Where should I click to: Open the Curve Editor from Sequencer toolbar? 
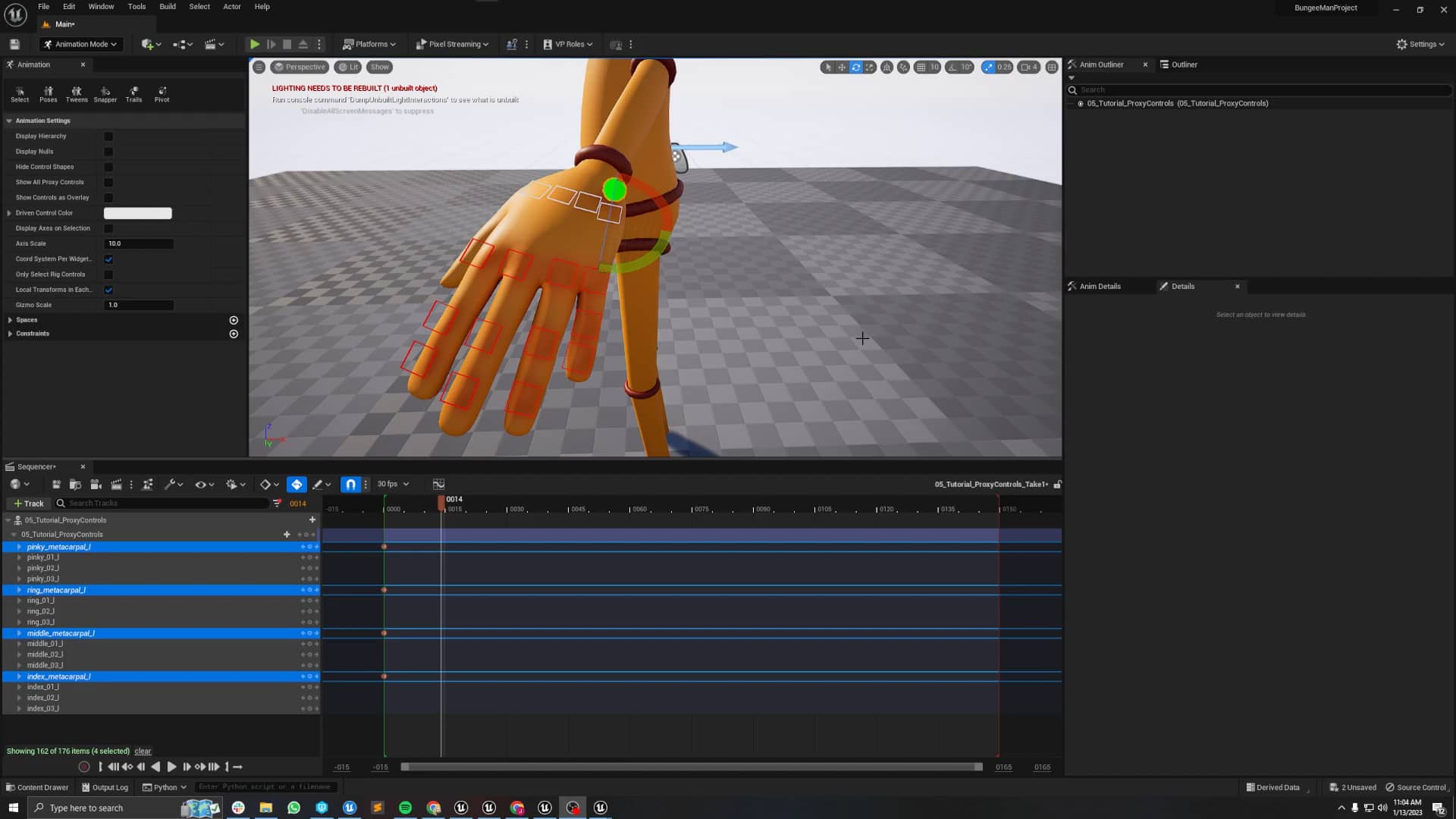438,483
